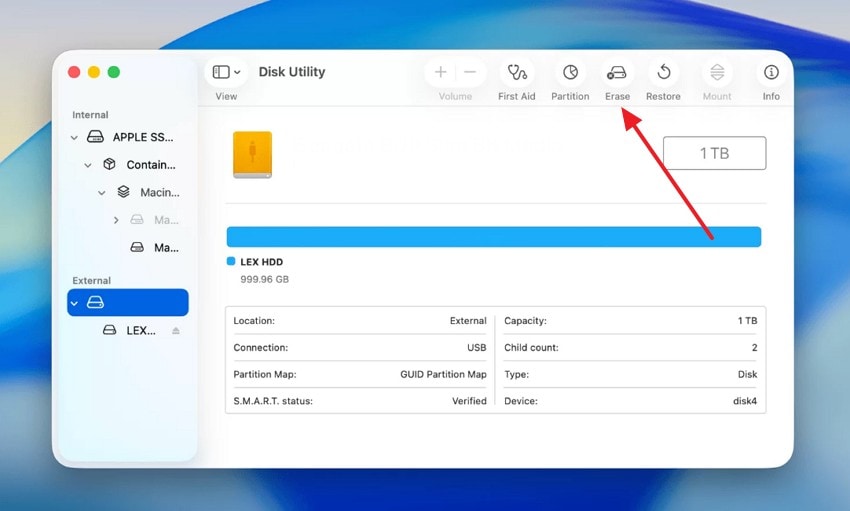The image size is (850, 511).
Task: Close the Disk Utility window
Action: pyautogui.click(x=74, y=72)
